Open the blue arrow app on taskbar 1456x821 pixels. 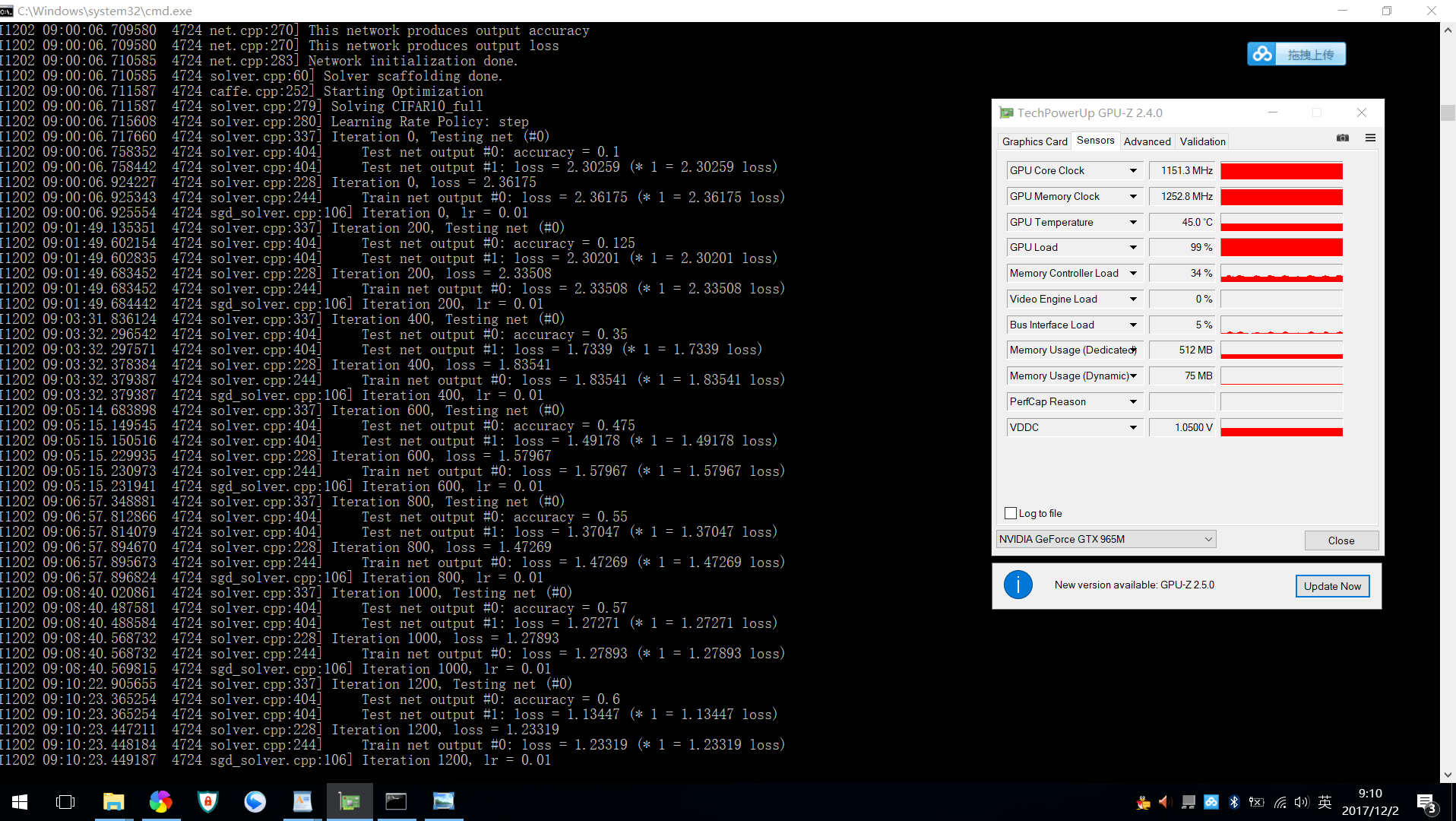tap(255, 802)
